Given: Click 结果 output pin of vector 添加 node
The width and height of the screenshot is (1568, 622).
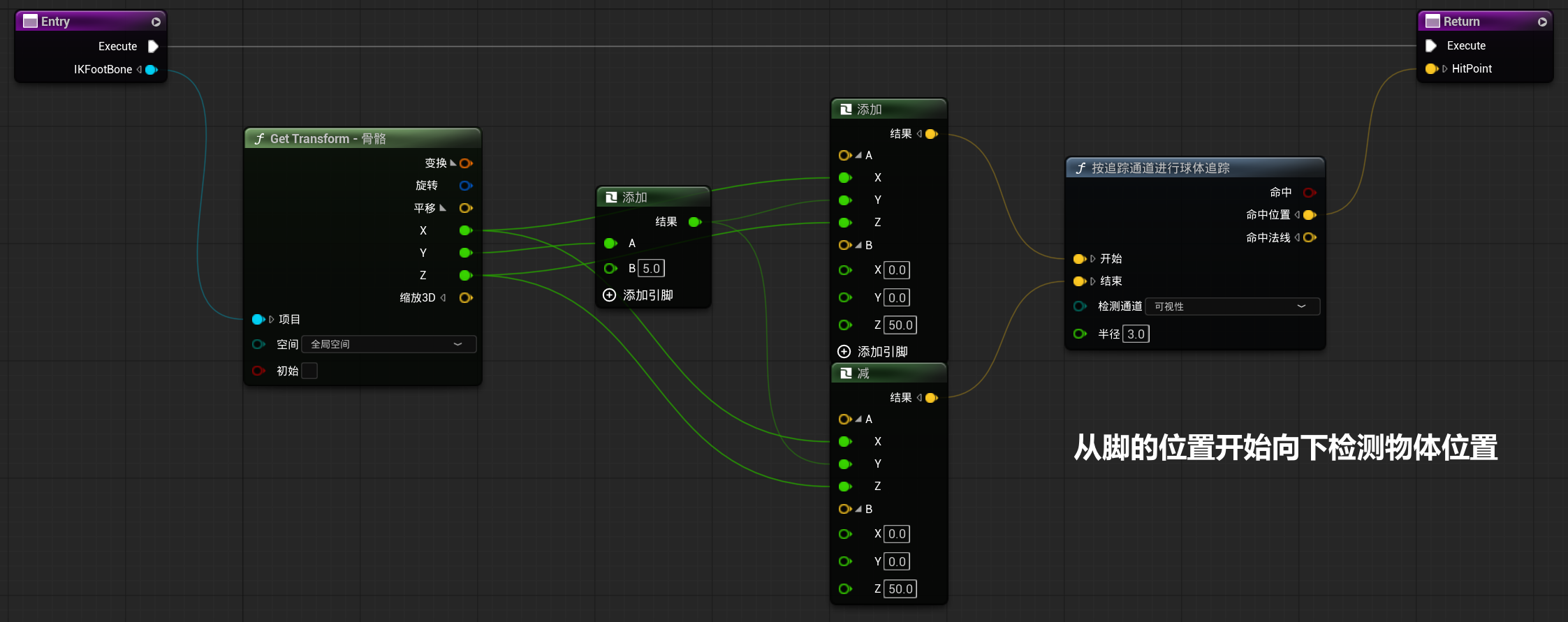Looking at the screenshot, I should tap(932, 134).
